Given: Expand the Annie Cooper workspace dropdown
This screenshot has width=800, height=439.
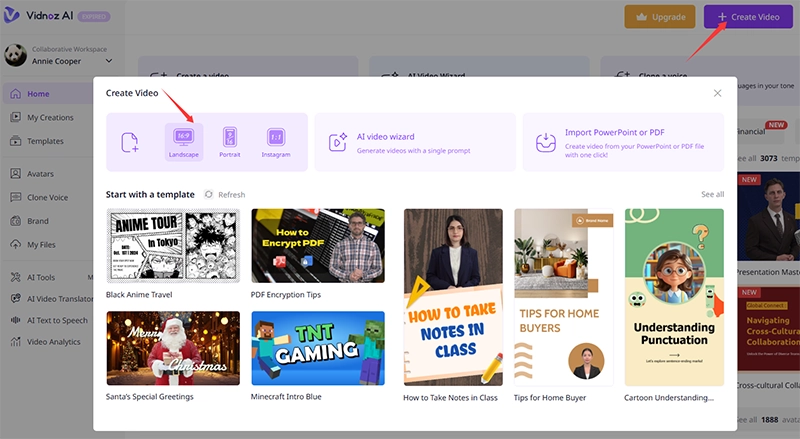Looking at the screenshot, I should 109,61.
